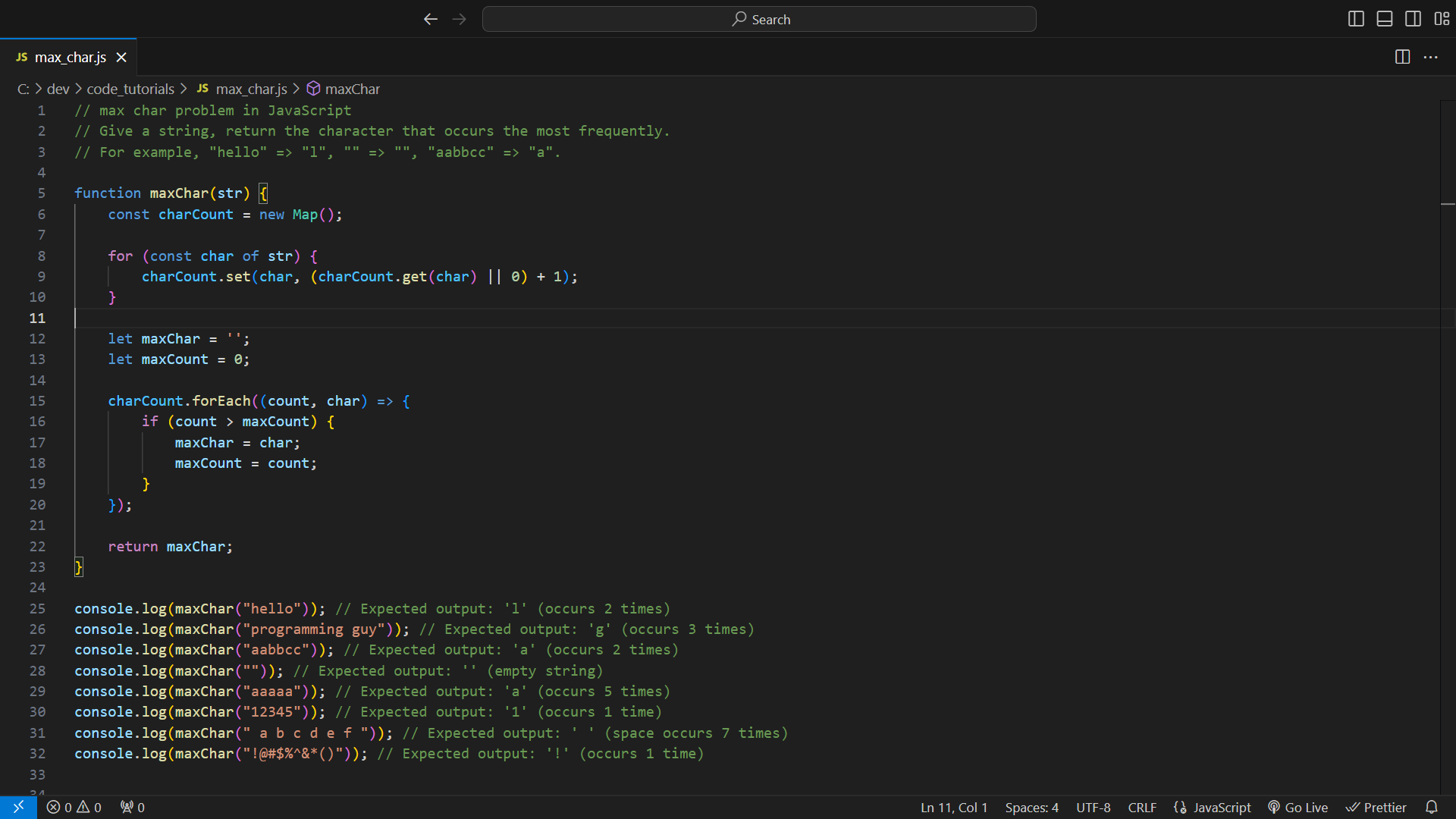This screenshot has height=819, width=1456.
Task: Toggle the secondary side bar layout icon
Action: pos(1414,19)
